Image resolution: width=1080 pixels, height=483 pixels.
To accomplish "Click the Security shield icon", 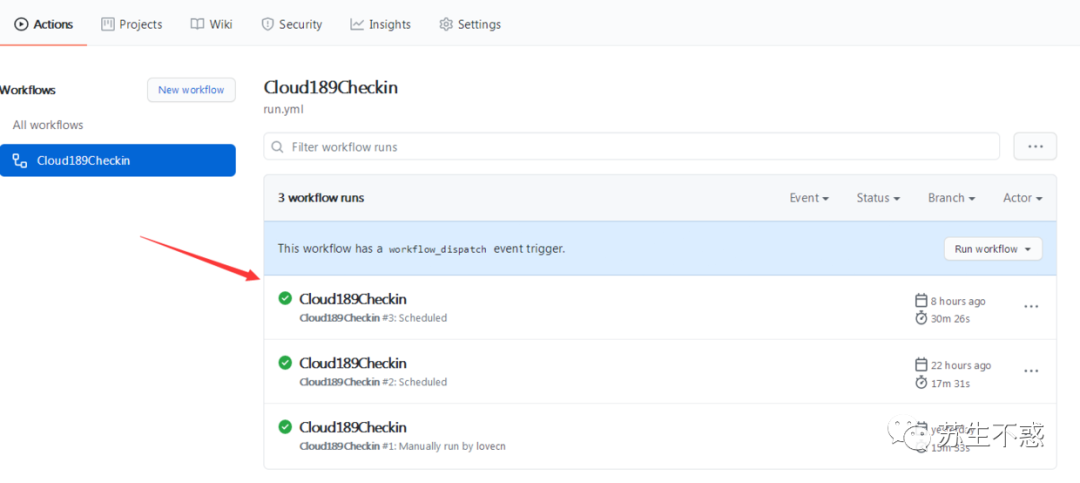I will (x=267, y=24).
